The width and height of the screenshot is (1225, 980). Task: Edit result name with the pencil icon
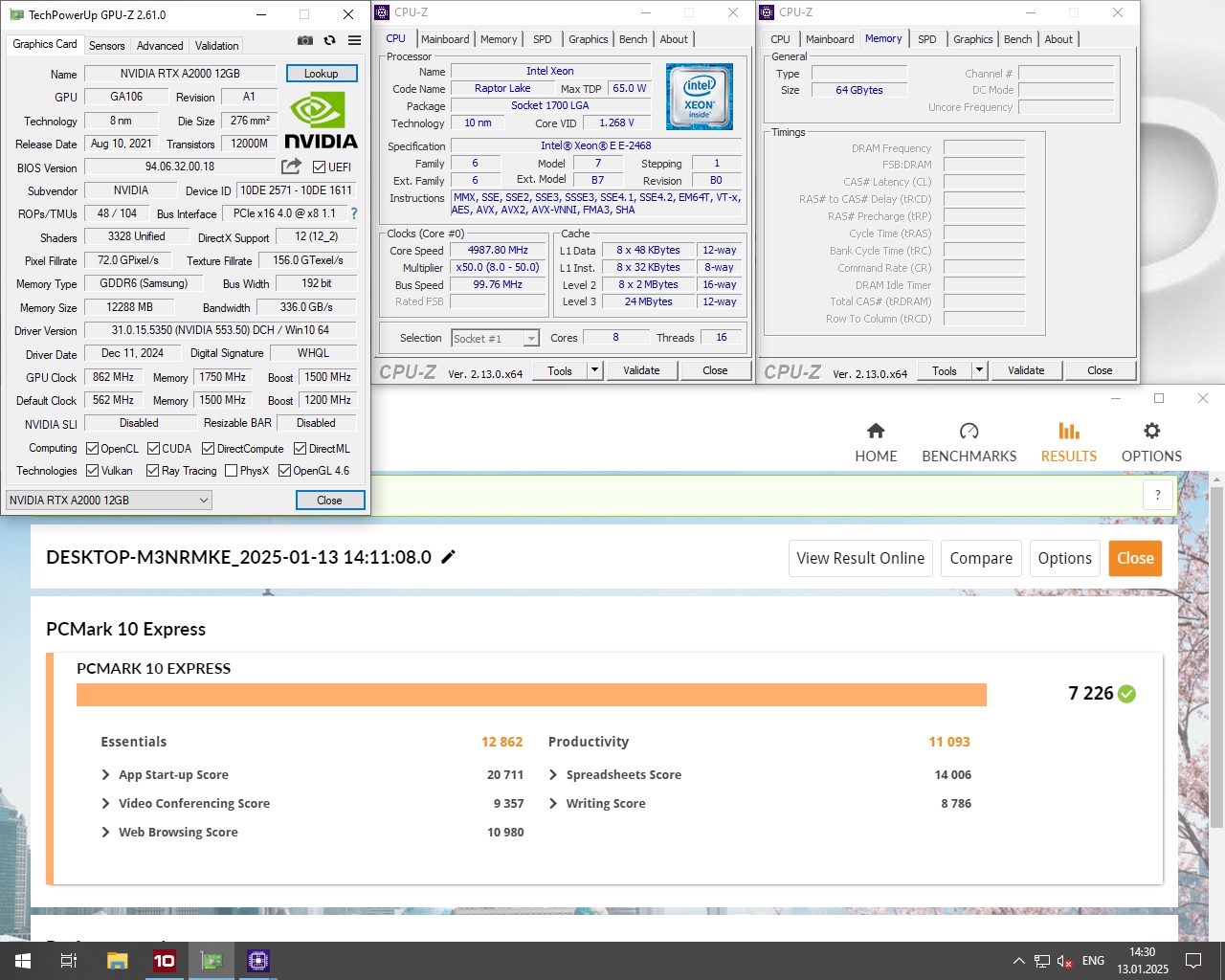(448, 557)
